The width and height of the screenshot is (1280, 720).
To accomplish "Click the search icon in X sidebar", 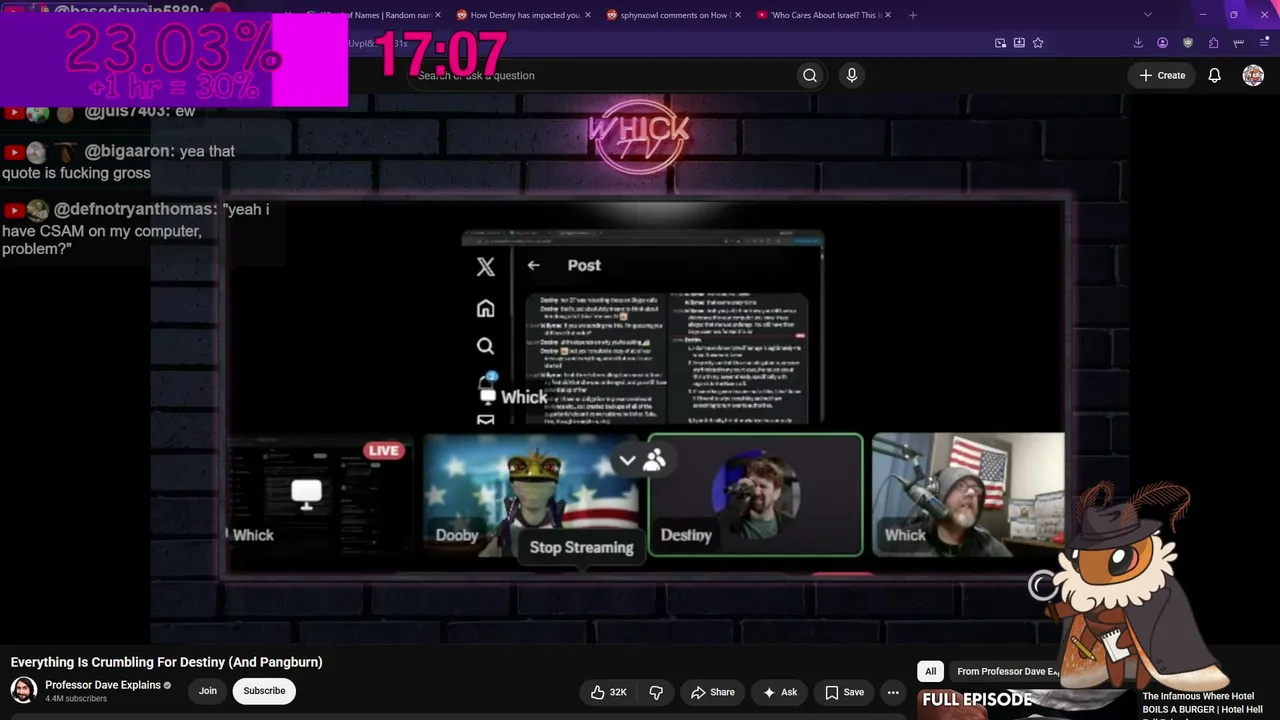I will coord(485,346).
